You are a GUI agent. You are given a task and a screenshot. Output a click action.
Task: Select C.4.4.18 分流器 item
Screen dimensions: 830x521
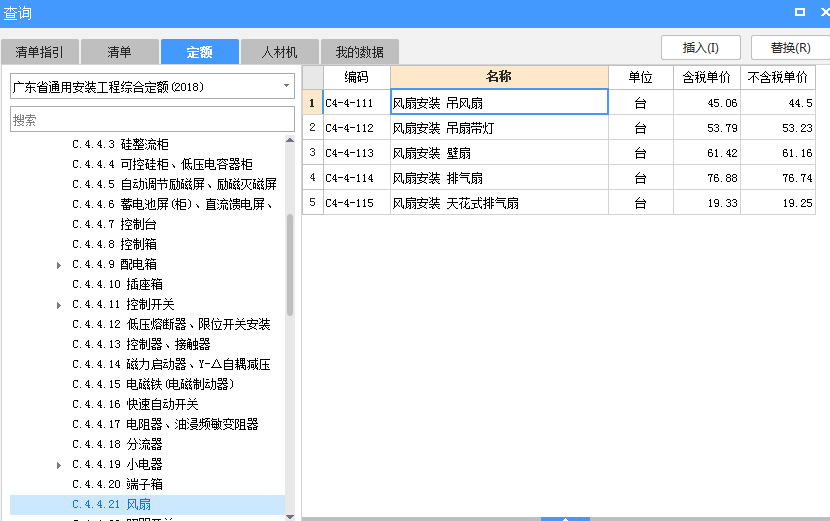point(117,444)
